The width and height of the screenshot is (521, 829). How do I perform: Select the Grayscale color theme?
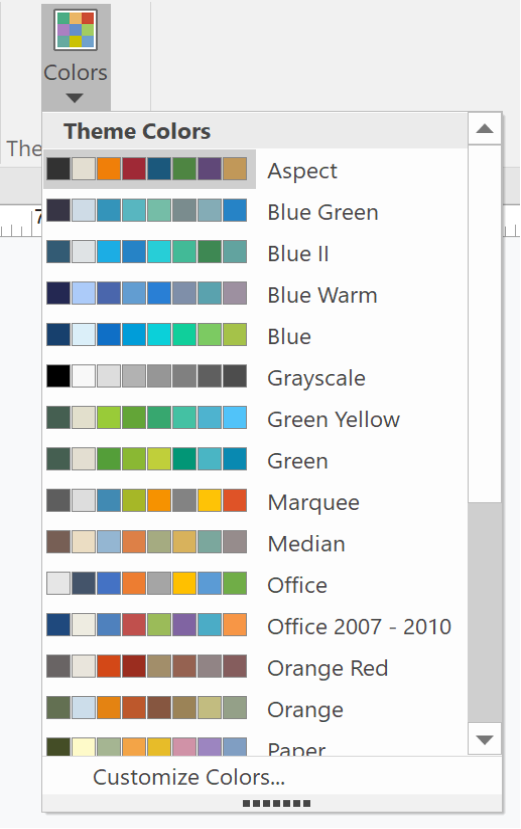coord(255,377)
